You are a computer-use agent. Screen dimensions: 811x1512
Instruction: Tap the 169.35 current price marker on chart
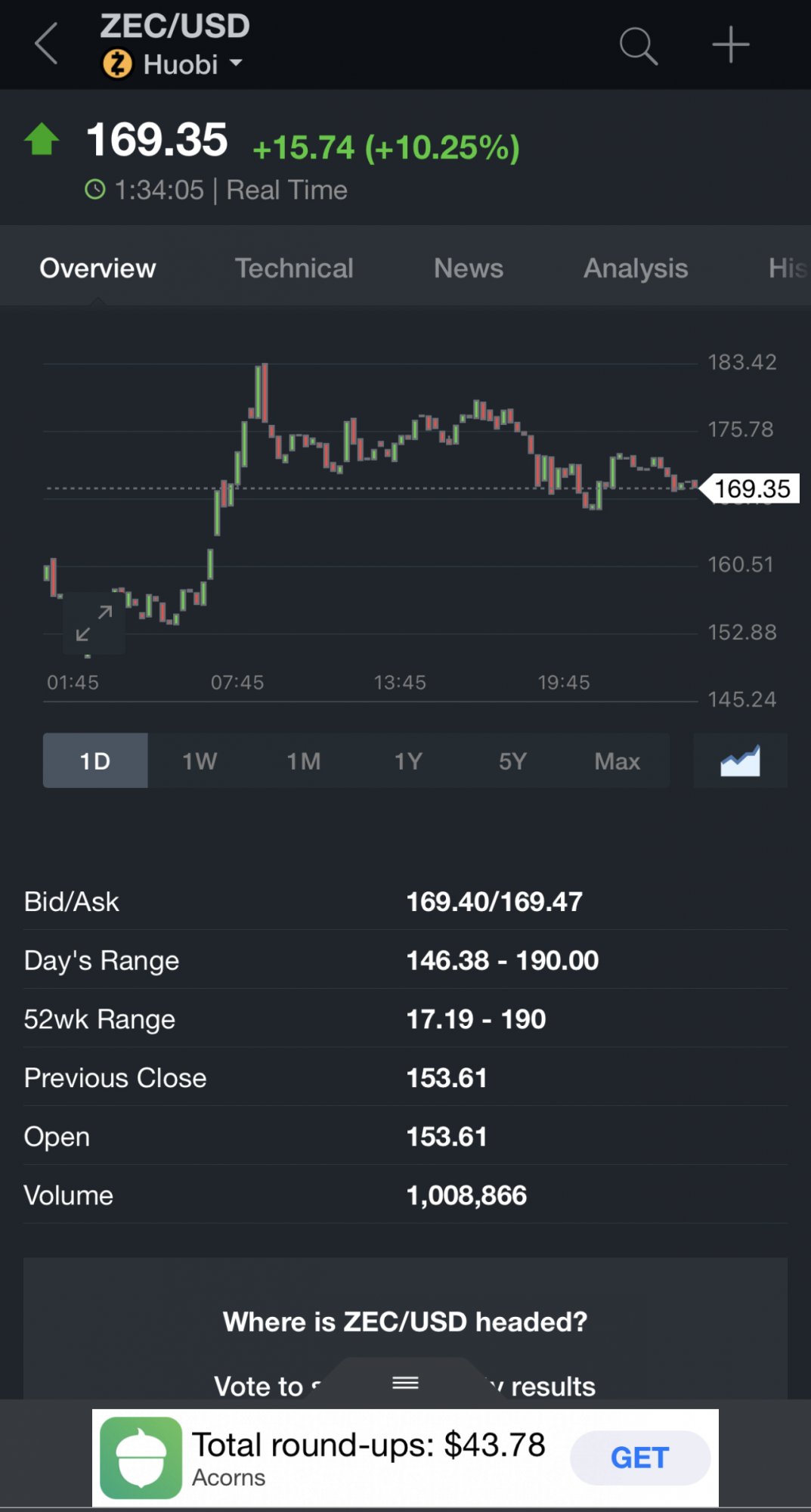(x=751, y=489)
